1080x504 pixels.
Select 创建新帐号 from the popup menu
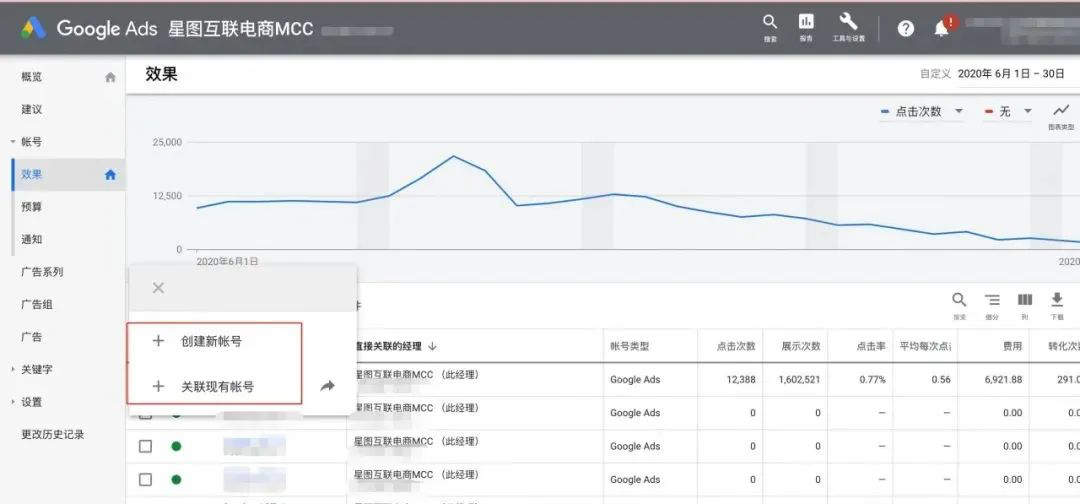(x=211, y=341)
